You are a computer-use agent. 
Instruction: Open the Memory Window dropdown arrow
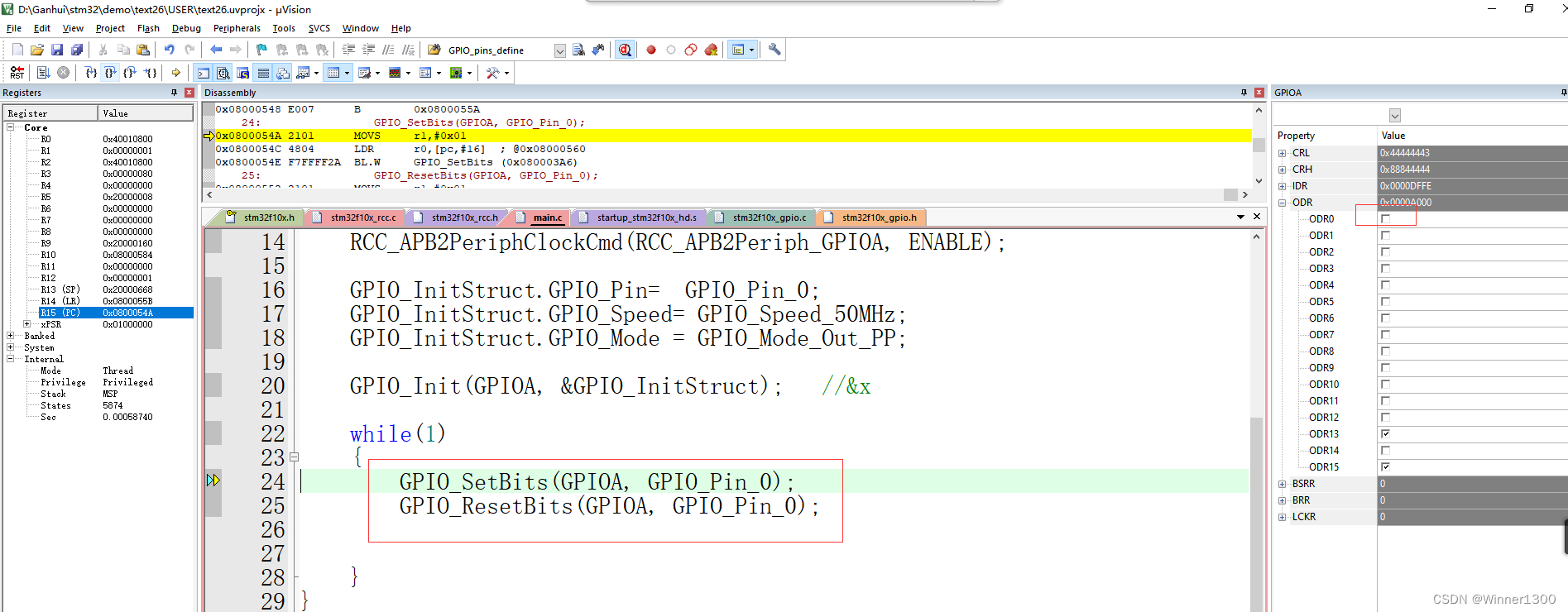pos(347,73)
